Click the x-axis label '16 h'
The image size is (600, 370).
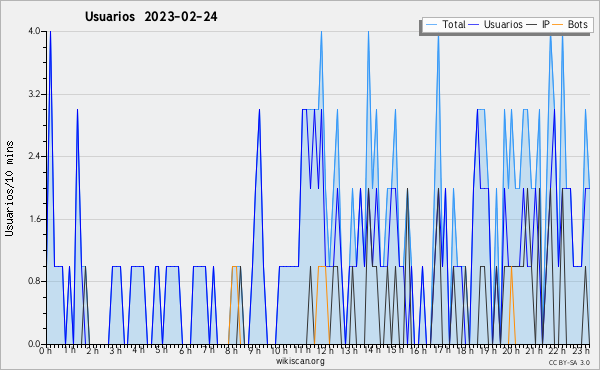coord(418,351)
